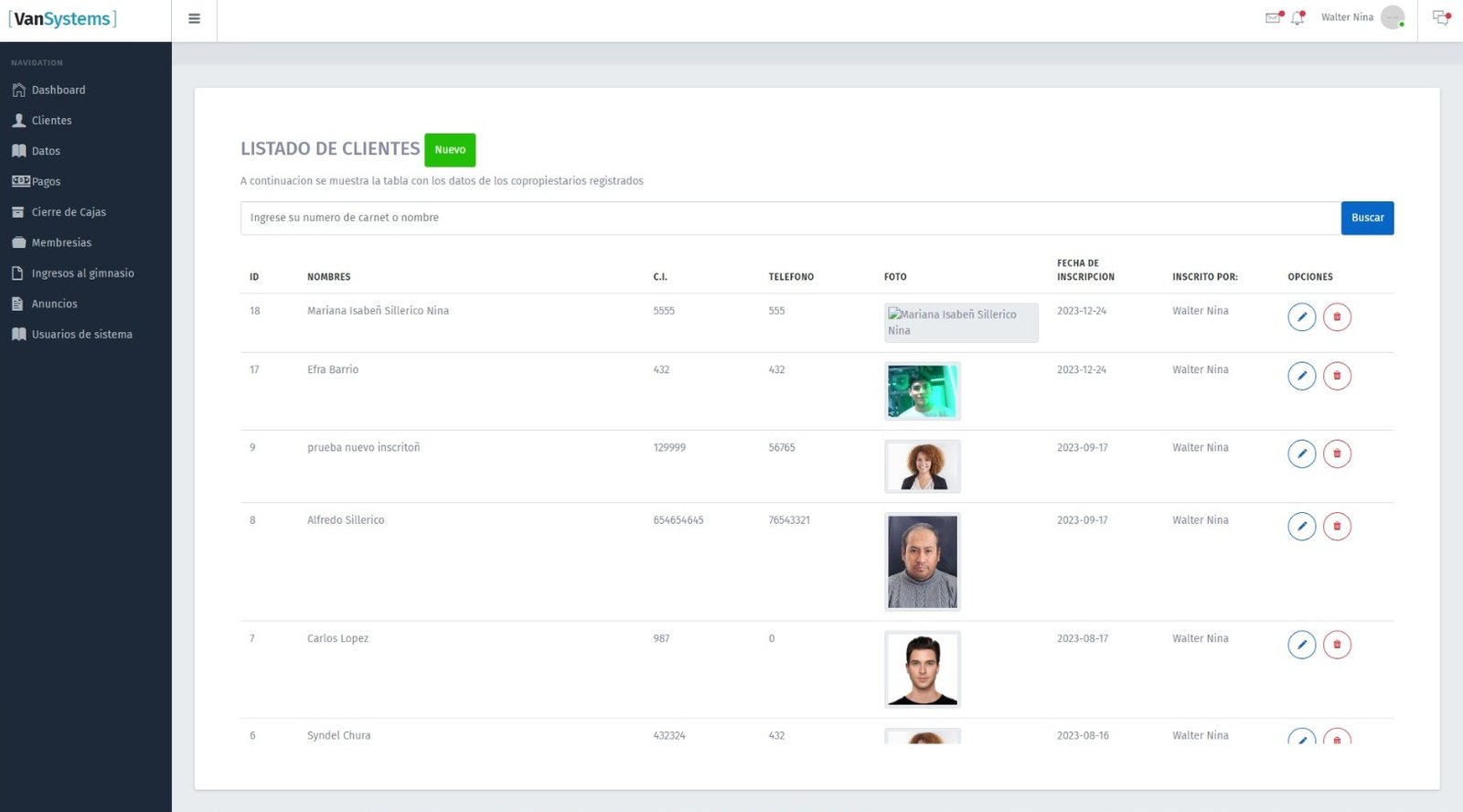
Task: Select Cierre de Cajas menu item
Action: (x=69, y=212)
